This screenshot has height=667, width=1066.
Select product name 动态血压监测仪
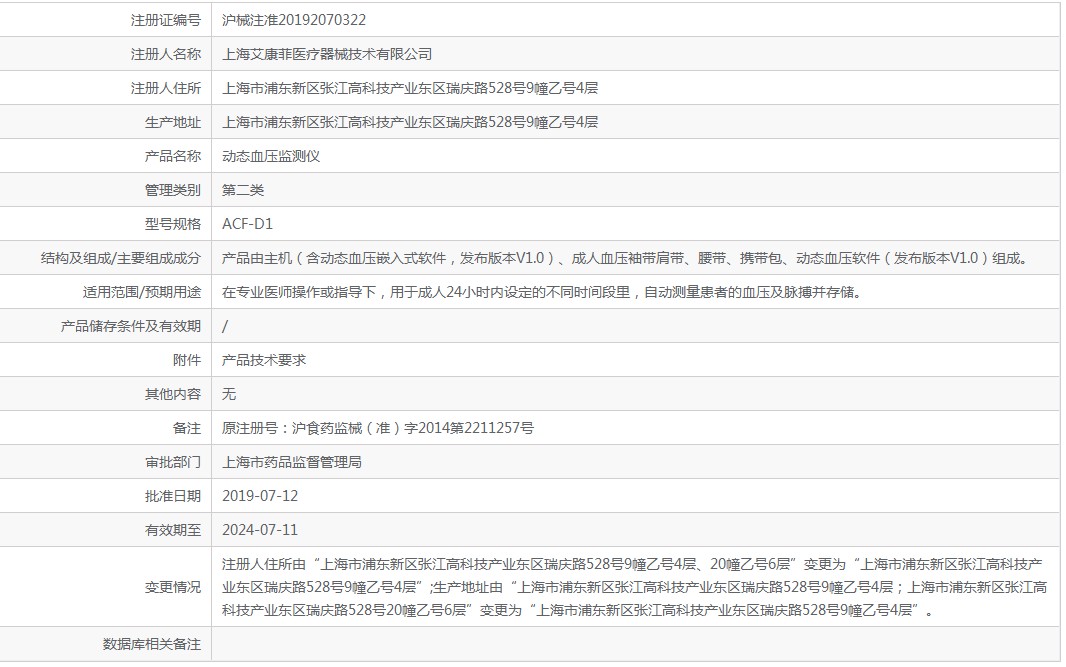(x=271, y=156)
